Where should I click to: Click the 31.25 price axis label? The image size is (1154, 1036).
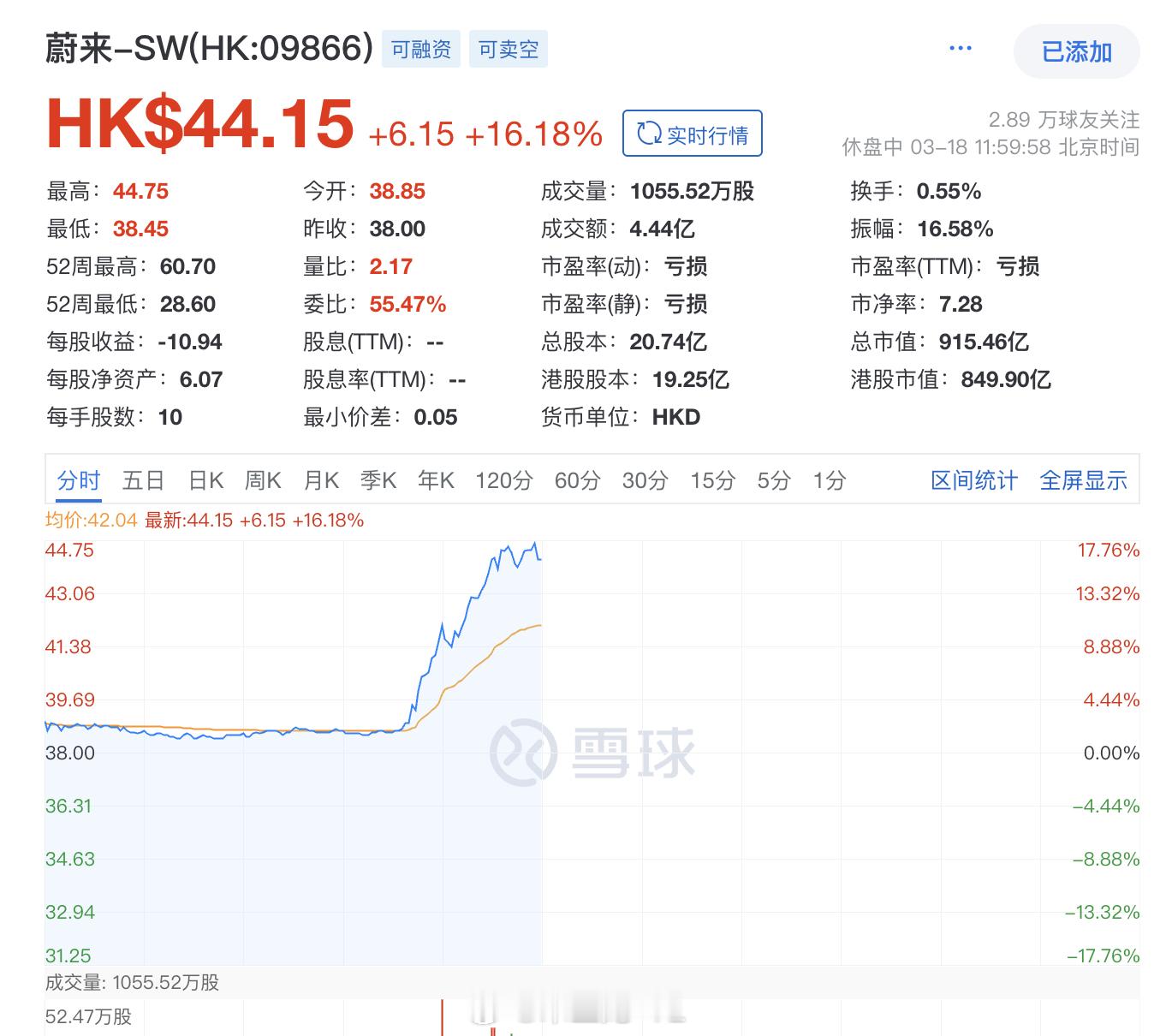[68, 956]
